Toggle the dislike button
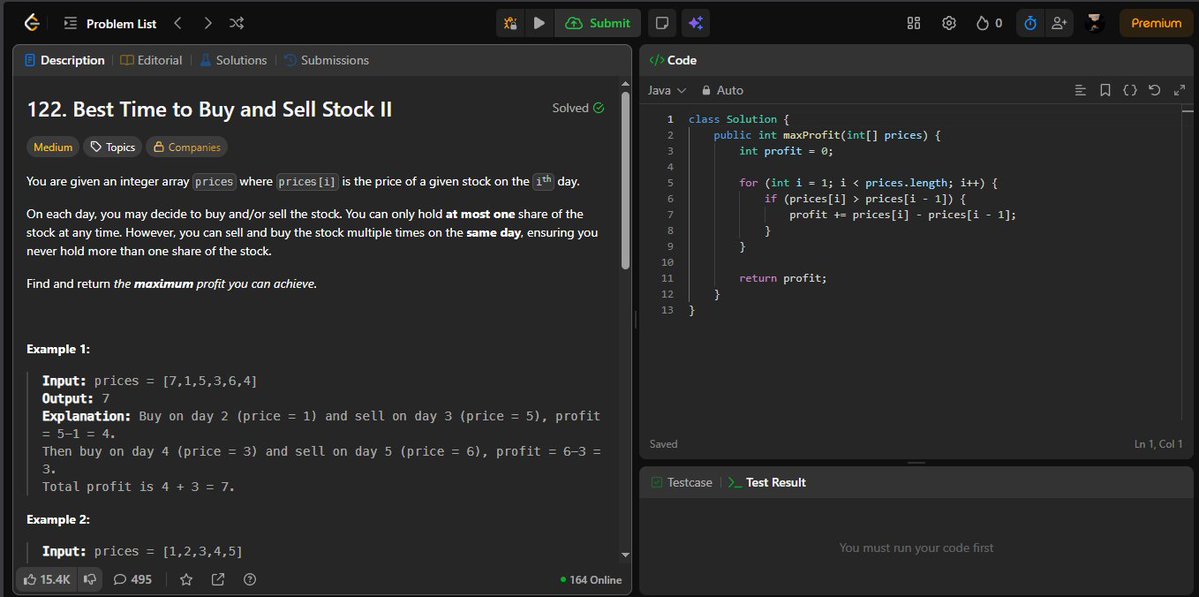1199x597 pixels. (89, 578)
